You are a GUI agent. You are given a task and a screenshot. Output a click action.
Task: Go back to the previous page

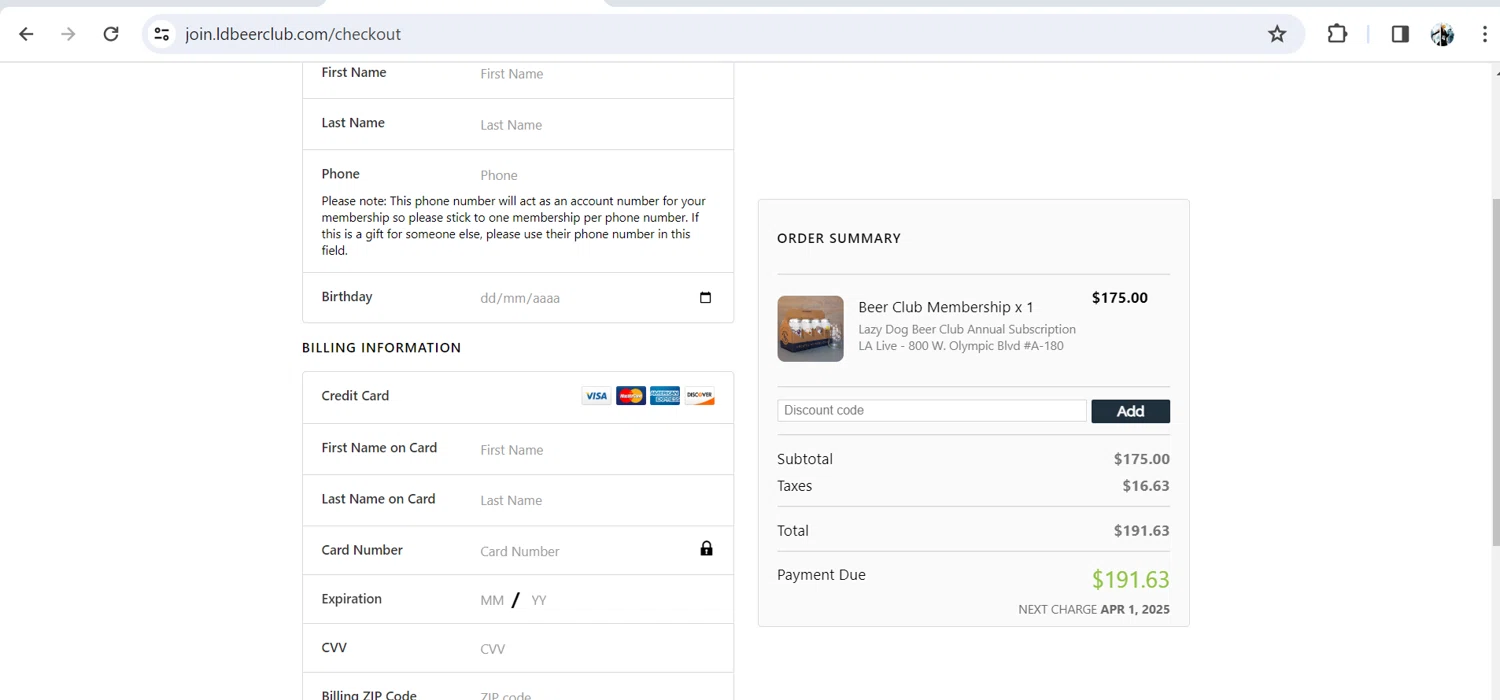pyautogui.click(x=26, y=34)
